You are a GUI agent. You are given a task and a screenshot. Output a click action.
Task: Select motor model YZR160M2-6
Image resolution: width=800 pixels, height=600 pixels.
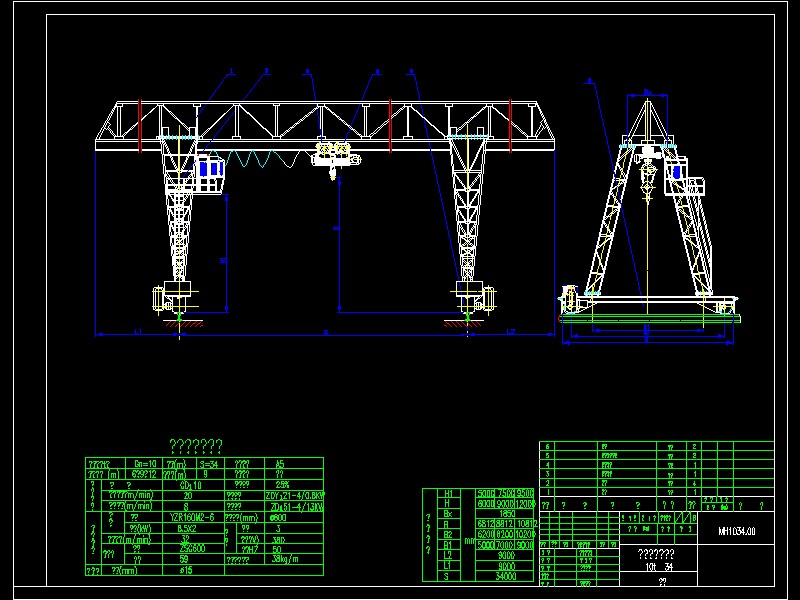[x=192, y=517]
